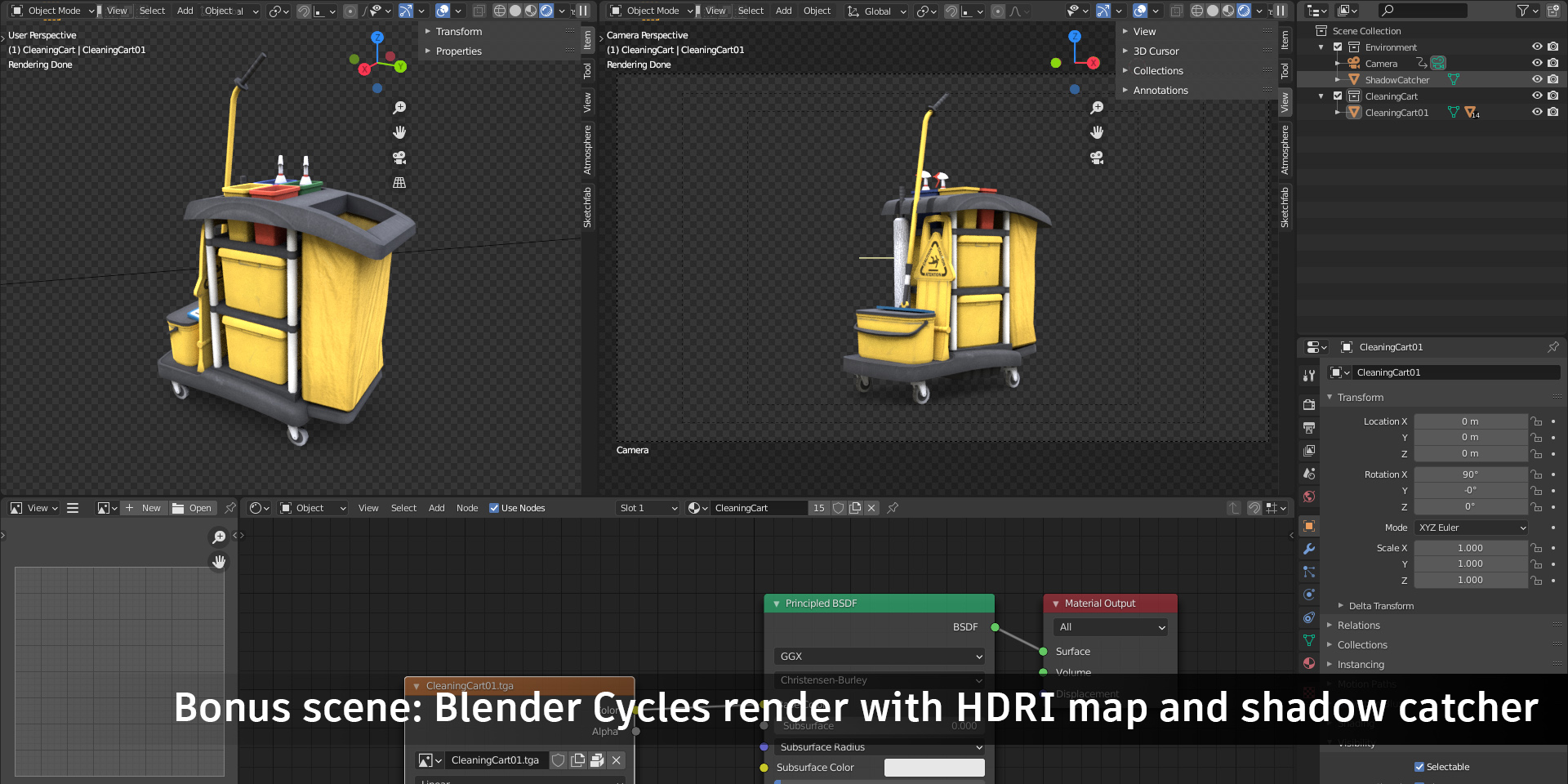Open the World properties tab
The image size is (1568, 784).
pos(1309,496)
